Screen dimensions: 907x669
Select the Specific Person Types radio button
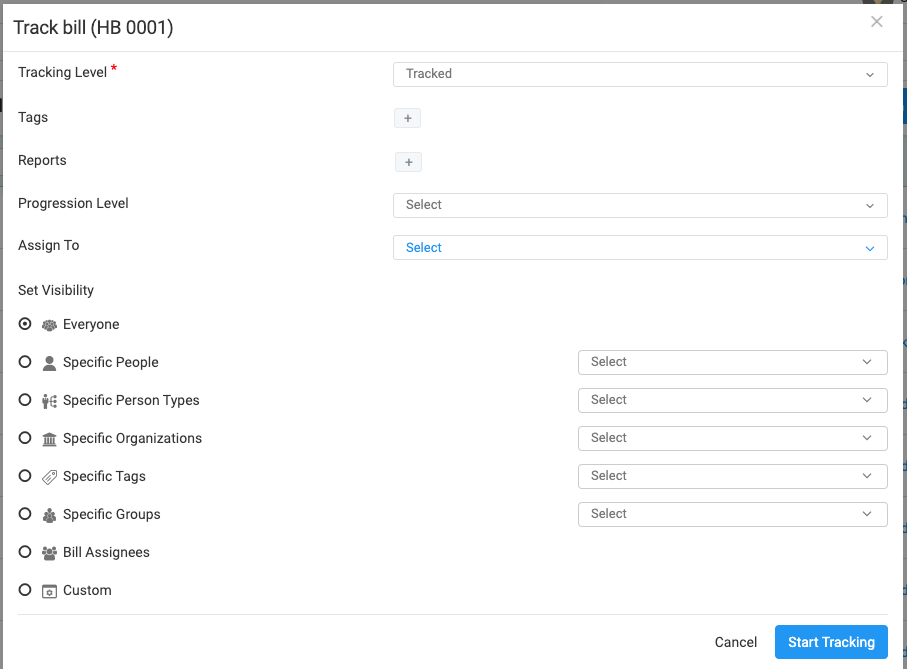coord(25,400)
